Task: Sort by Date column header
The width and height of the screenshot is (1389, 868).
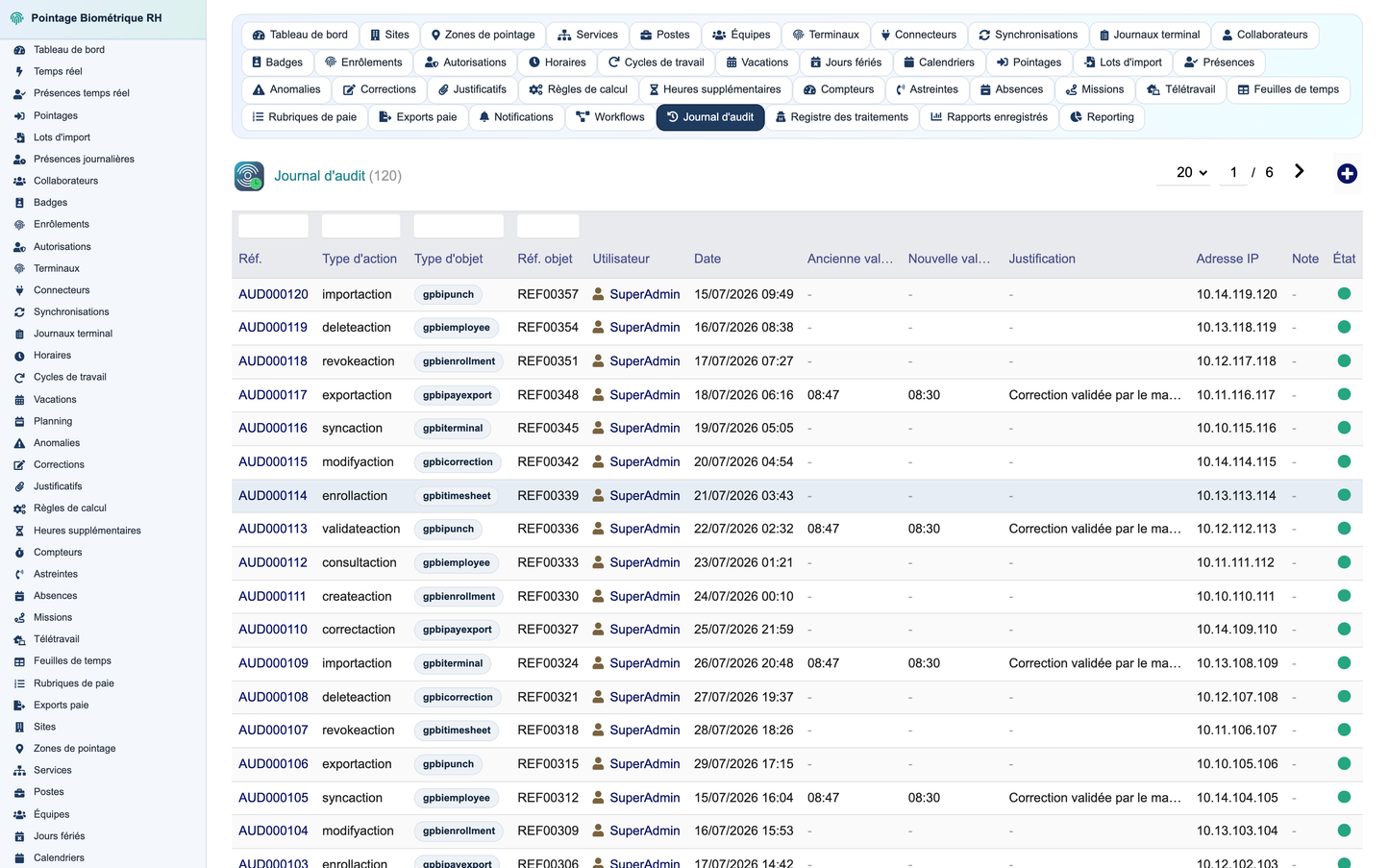Action: (x=707, y=259)
